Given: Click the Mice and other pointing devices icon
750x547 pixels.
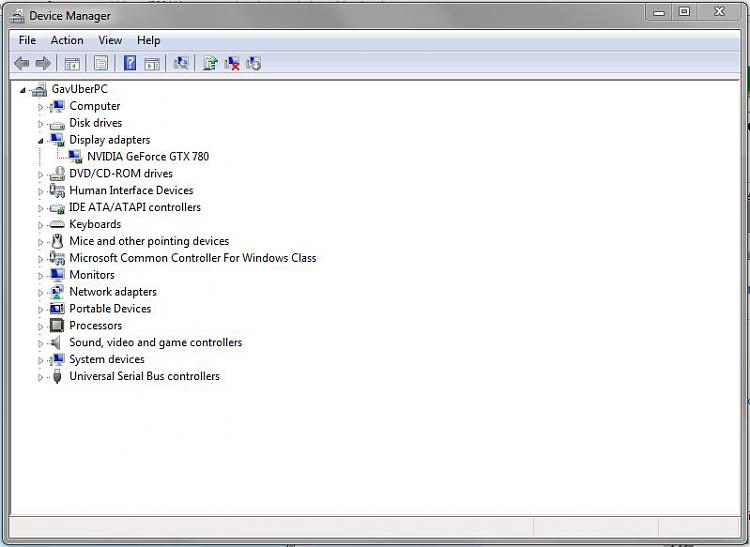Looking at the screenshot, I should pyautogui.click(x=57, y=241).
